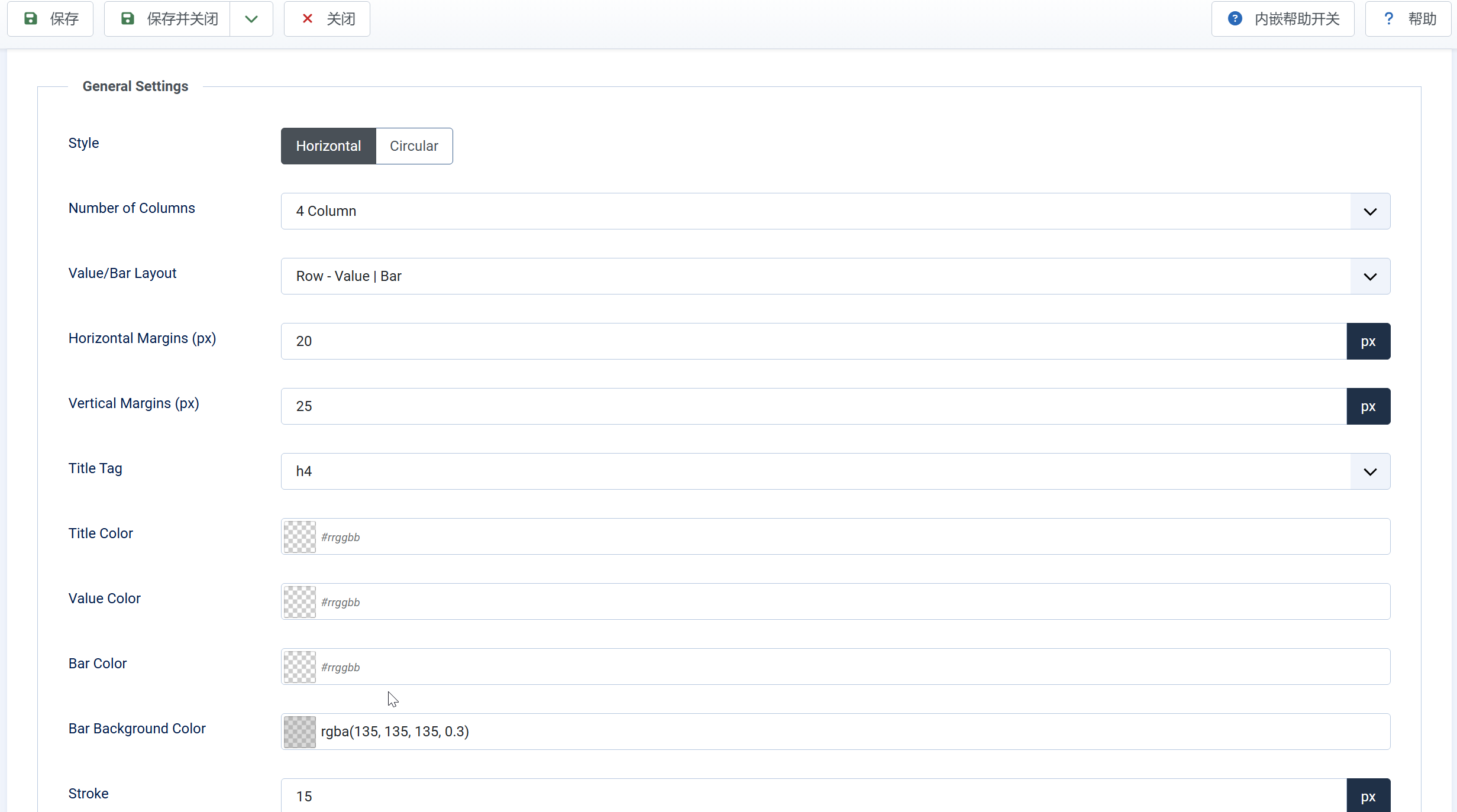Click the Bar Color swatch
Viewport: 1457px width, 812px height.
[300, 667]
